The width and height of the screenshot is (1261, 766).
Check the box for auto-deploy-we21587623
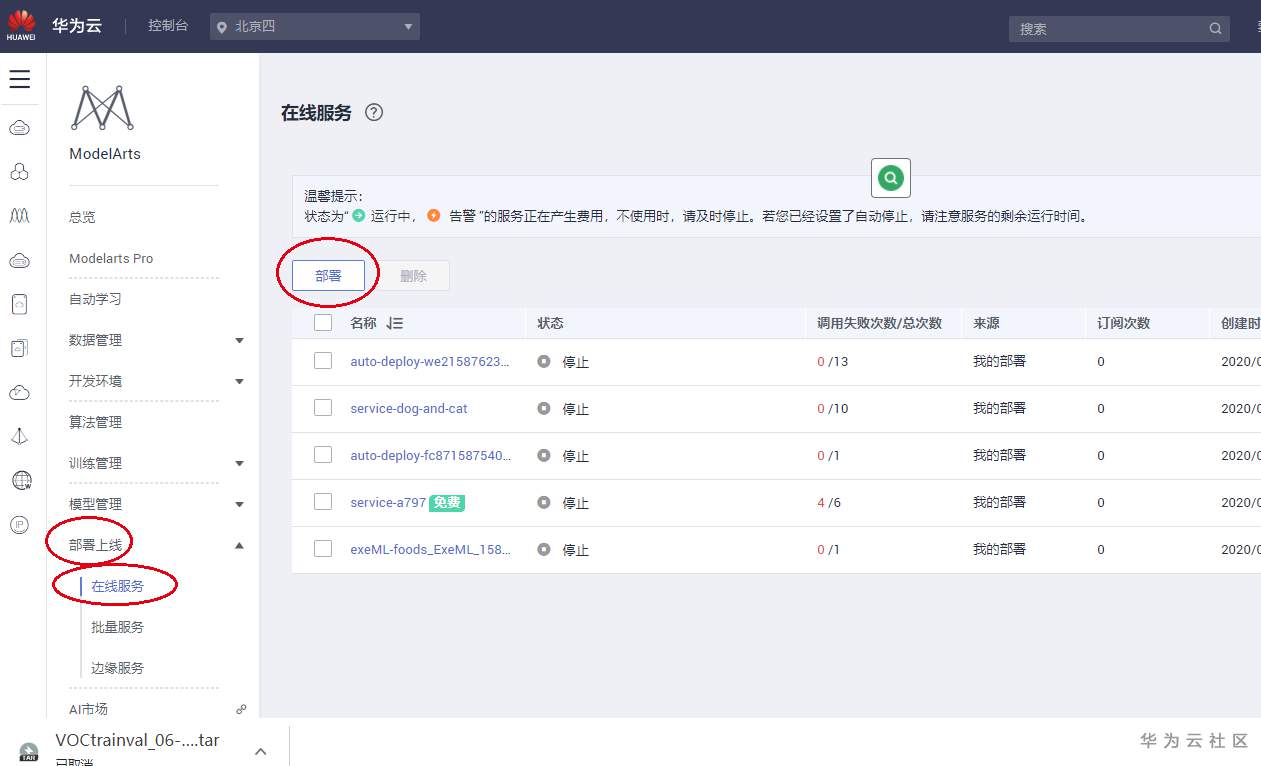click(x=323, y=361)
